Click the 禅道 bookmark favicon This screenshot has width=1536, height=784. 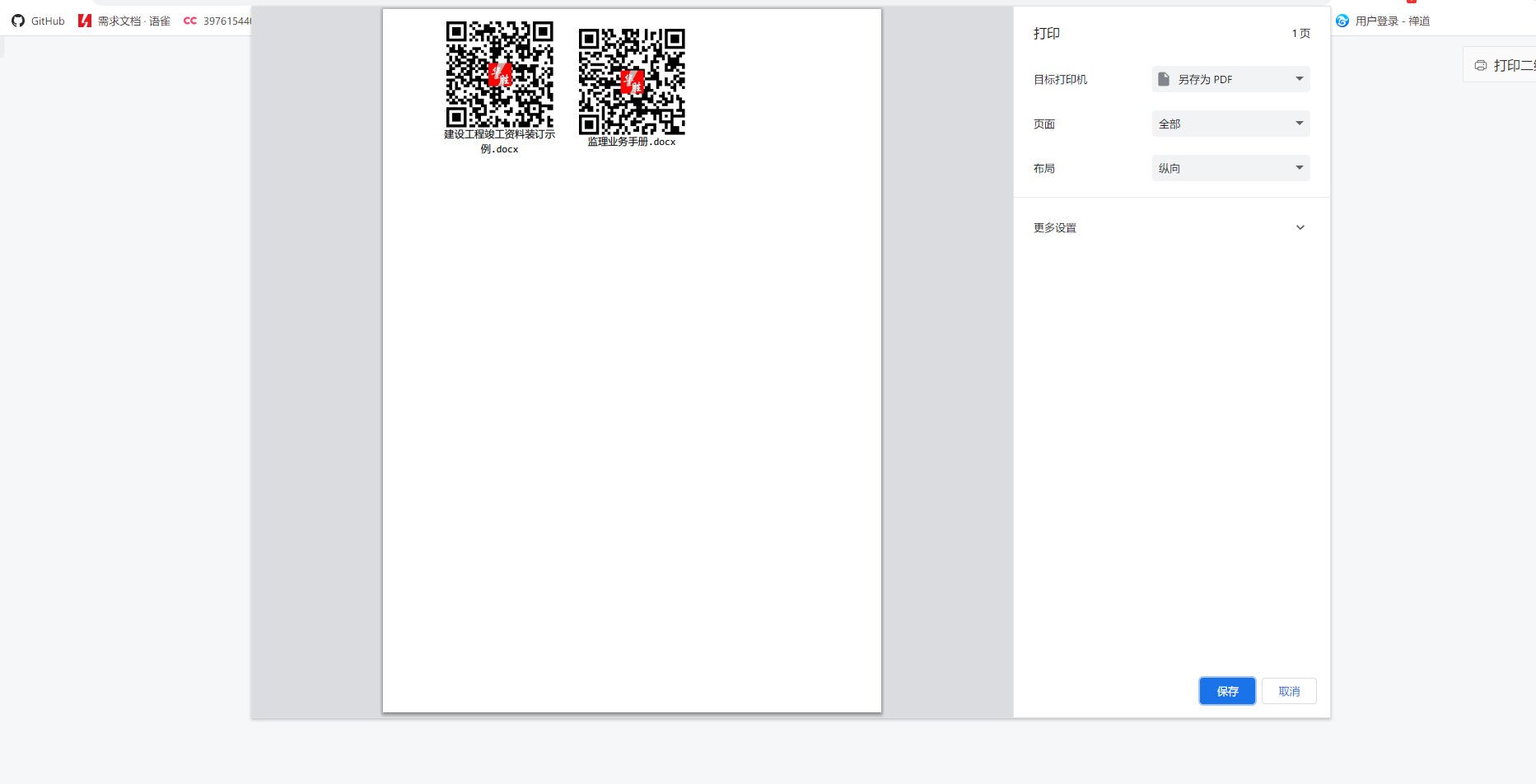(x=1342, y=21)
